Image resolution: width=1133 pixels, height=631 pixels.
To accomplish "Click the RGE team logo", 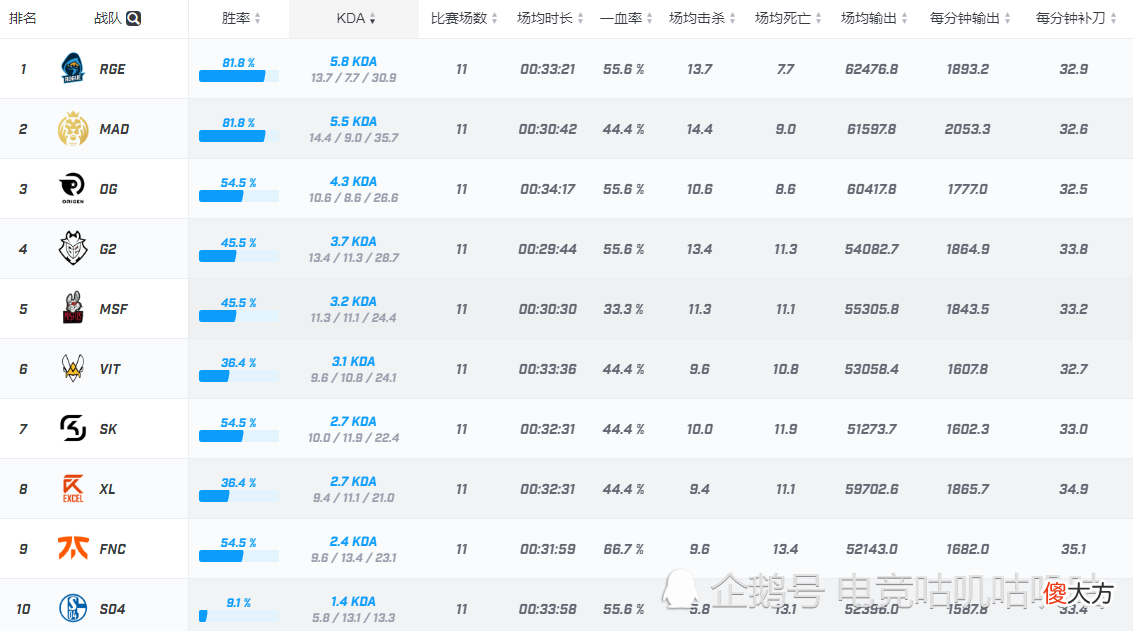I will pyautogui.click(x=73, y=69).
